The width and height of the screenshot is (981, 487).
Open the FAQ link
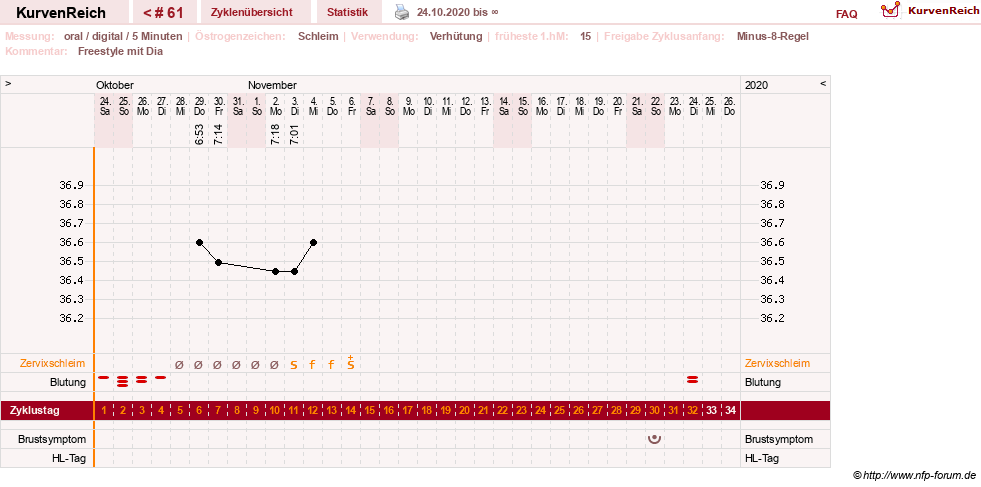pos(846,14)
